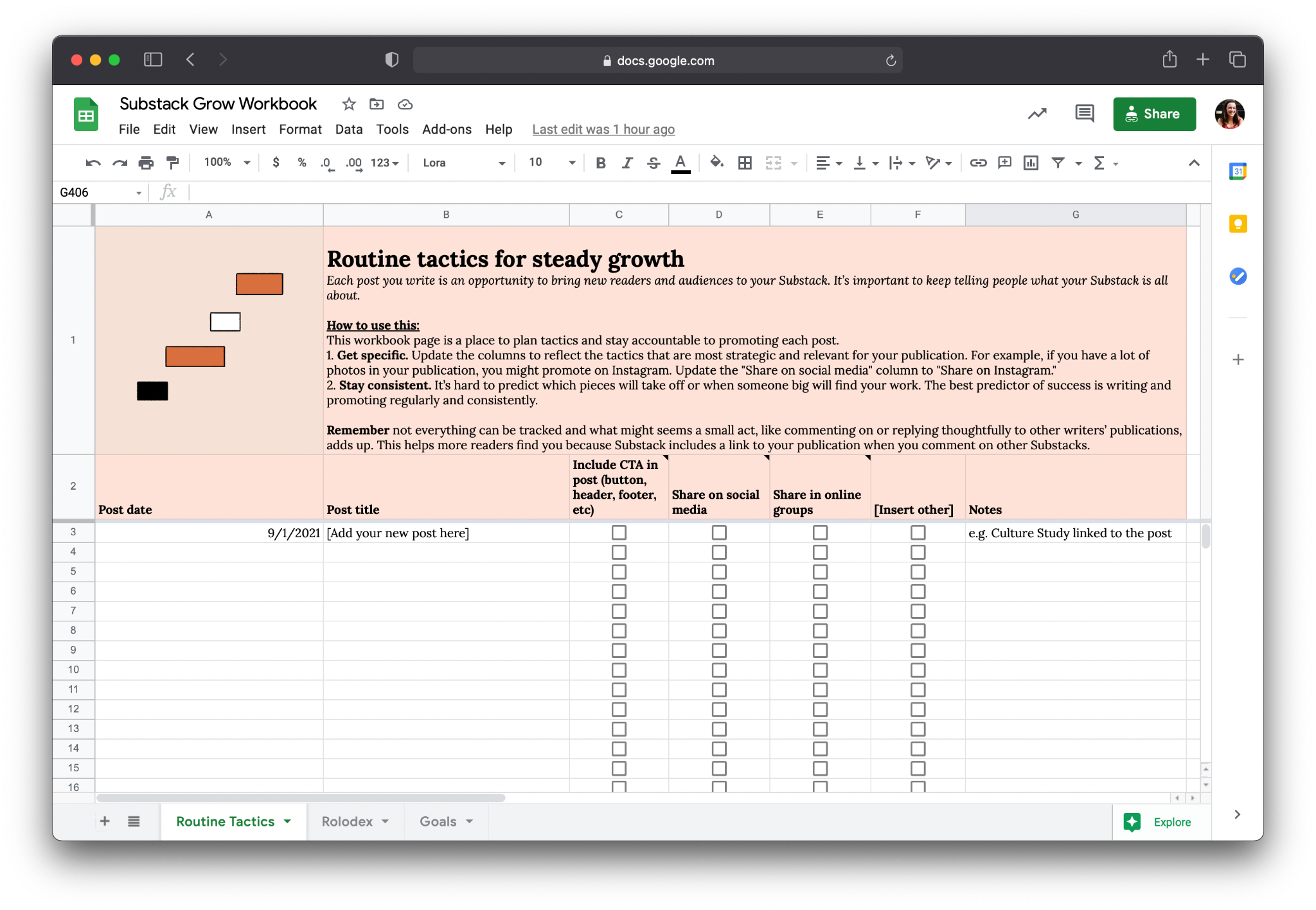Viewport: 1316px width, 910px height.
Task: Check the CTA checkbox in row 8
Action: (619, 630)
